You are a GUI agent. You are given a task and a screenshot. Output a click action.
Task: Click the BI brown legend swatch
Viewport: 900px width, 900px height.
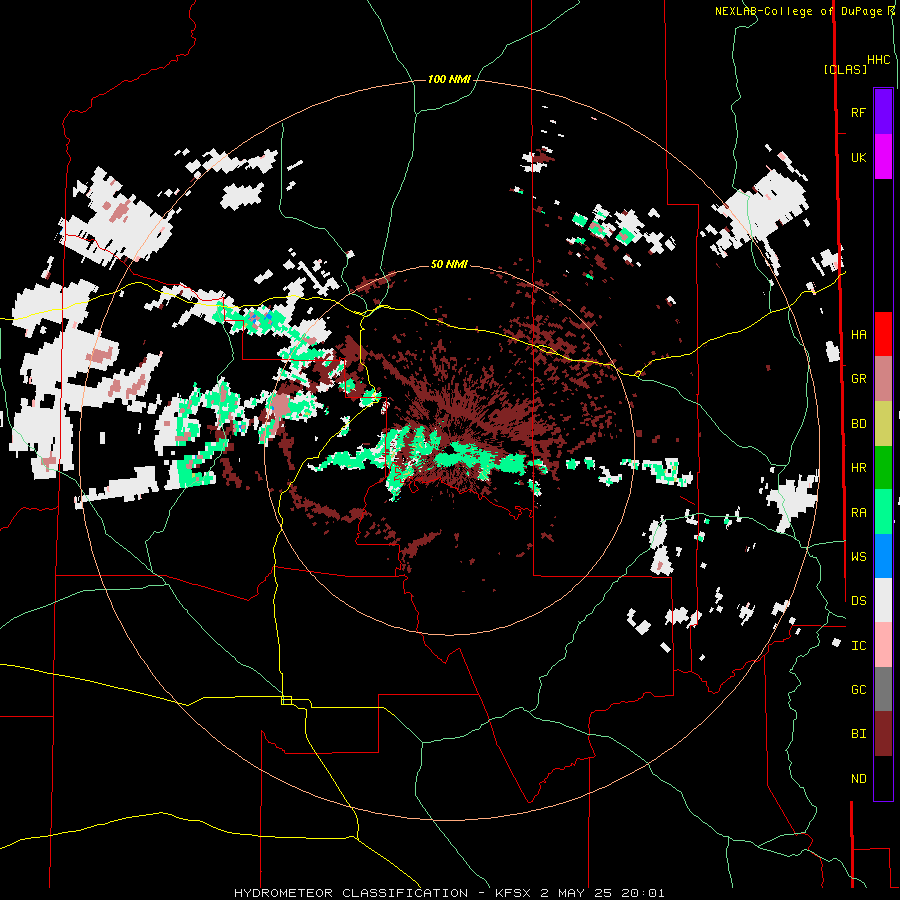883,734
